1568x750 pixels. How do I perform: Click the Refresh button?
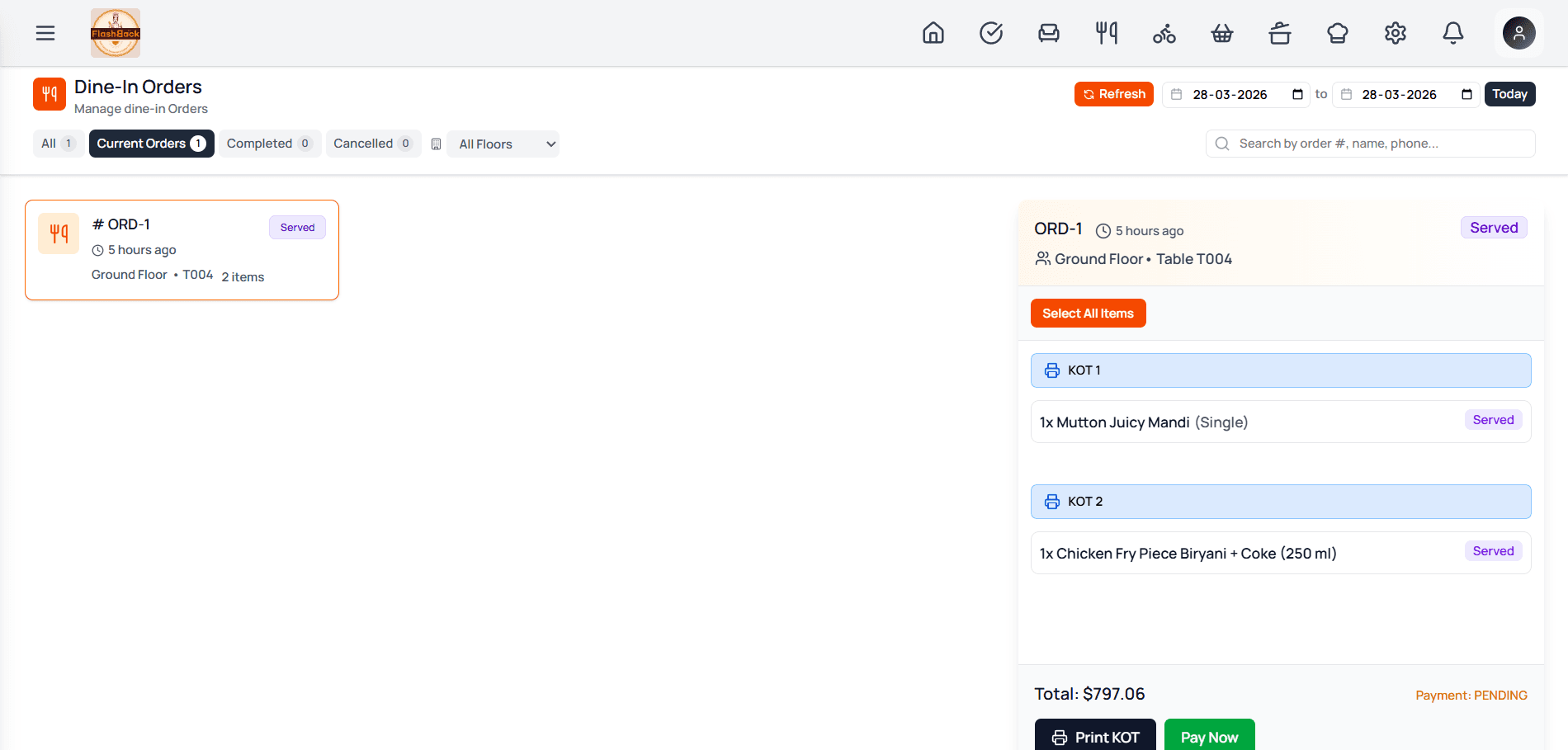1114,94
